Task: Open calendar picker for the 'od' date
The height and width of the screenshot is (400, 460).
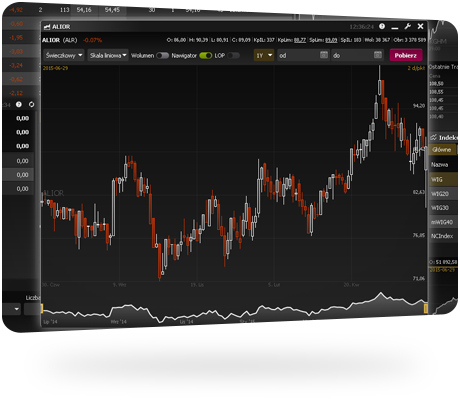Action: (324, 55)
